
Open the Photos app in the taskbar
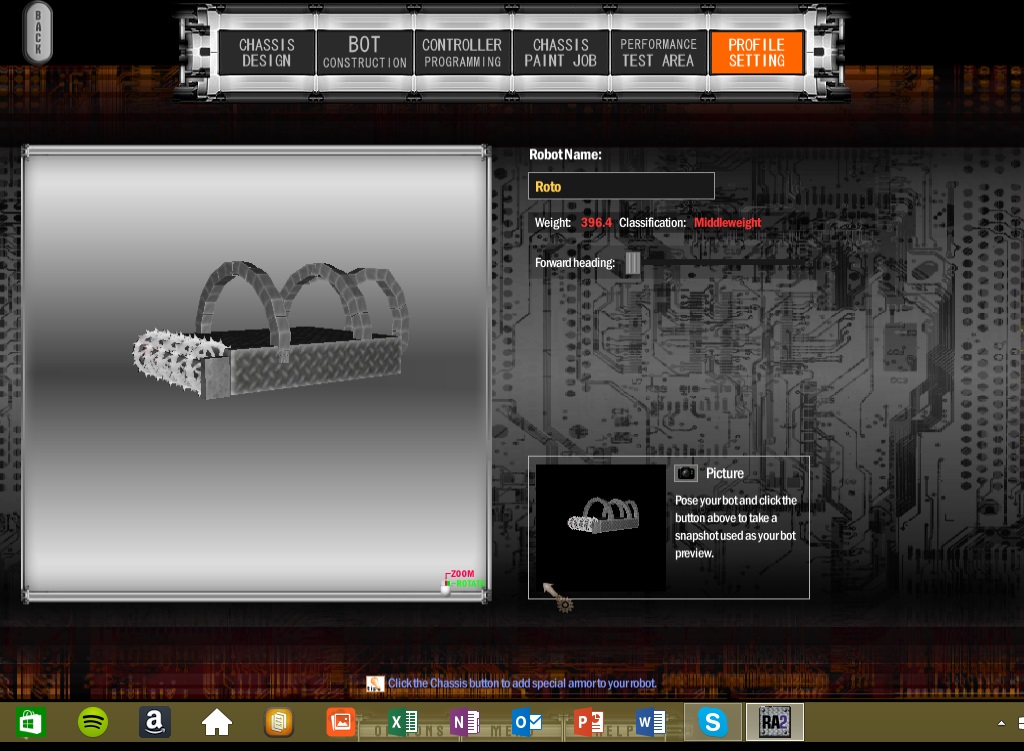341,722
